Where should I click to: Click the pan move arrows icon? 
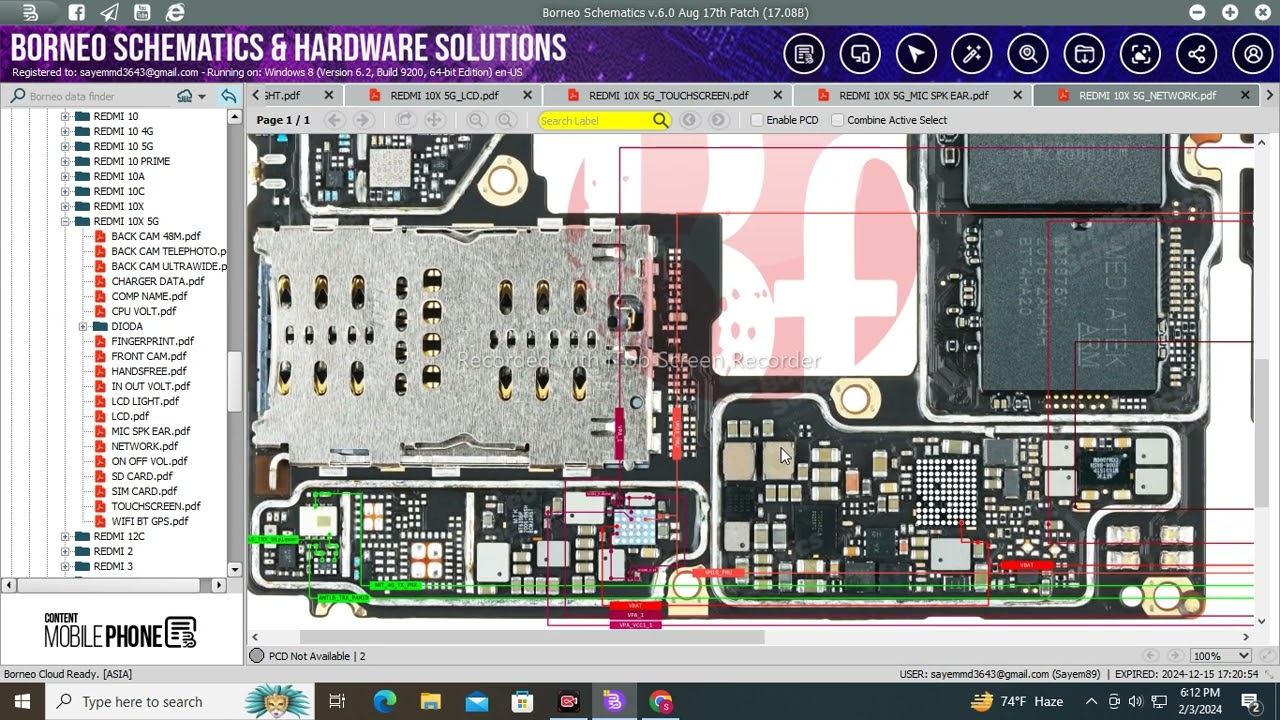434,120
